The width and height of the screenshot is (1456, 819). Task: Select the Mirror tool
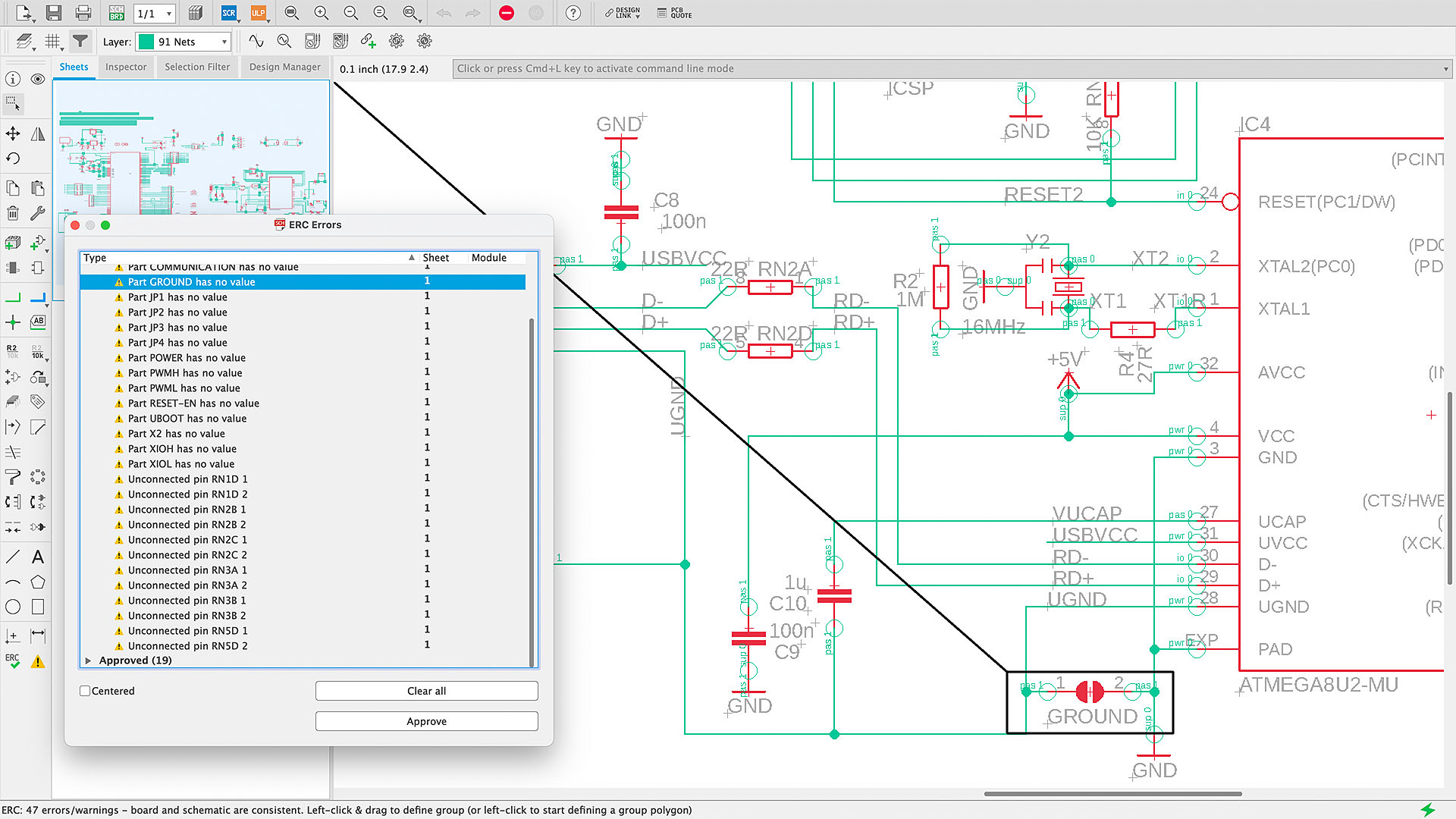38,134
